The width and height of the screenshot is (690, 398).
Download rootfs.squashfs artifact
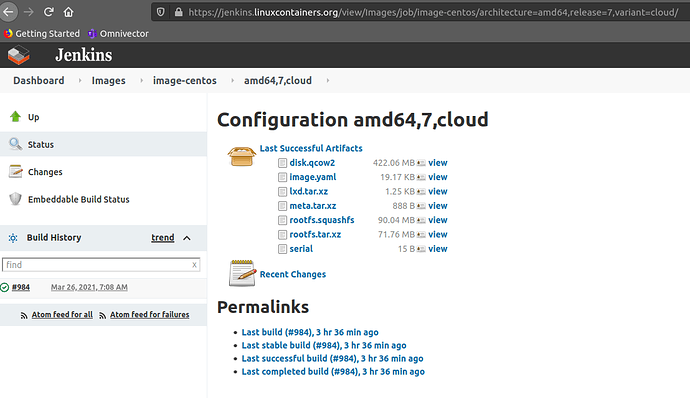click(x=322, y=220)
